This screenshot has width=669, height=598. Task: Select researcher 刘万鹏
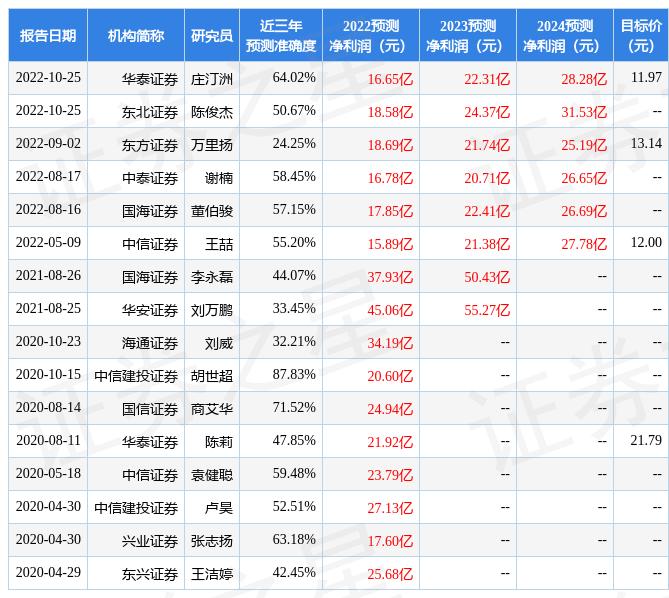(x=212, y=310)
